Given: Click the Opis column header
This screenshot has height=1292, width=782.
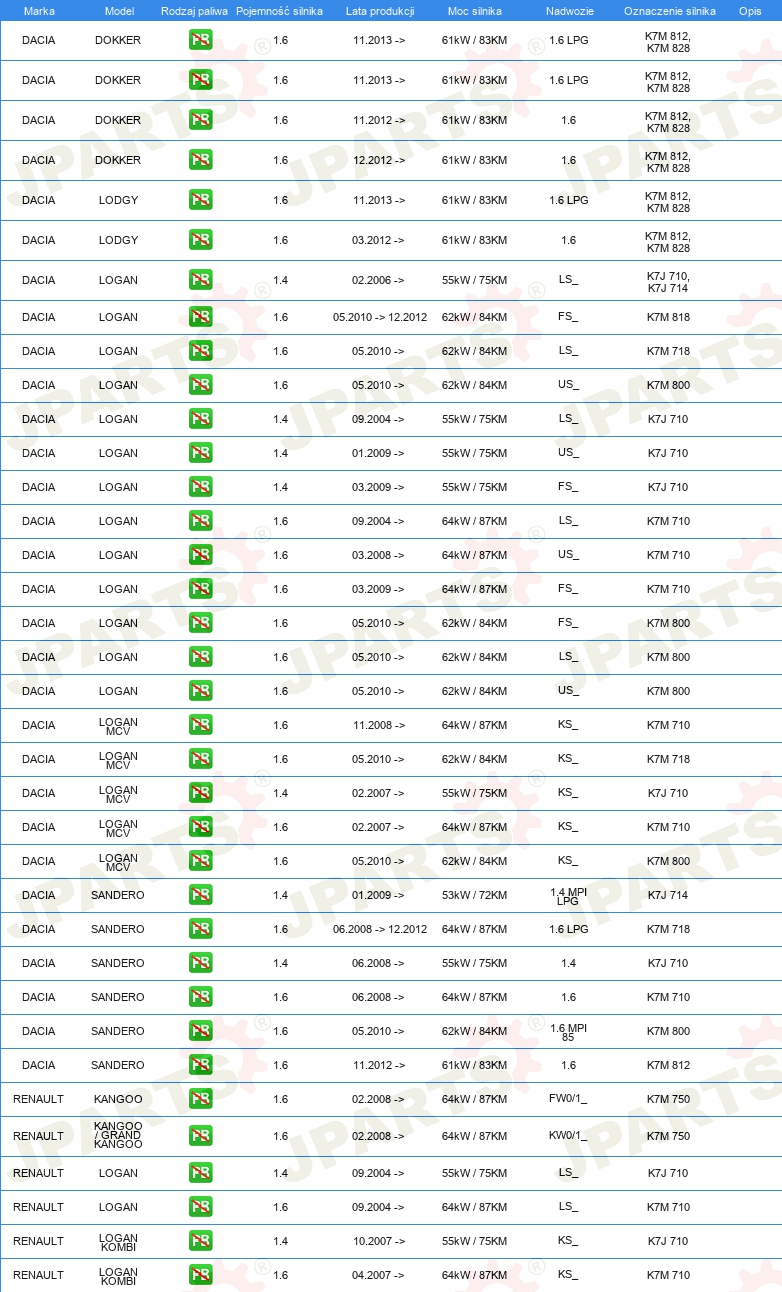Looking at the screenshot, I should [x=750, y=11].
